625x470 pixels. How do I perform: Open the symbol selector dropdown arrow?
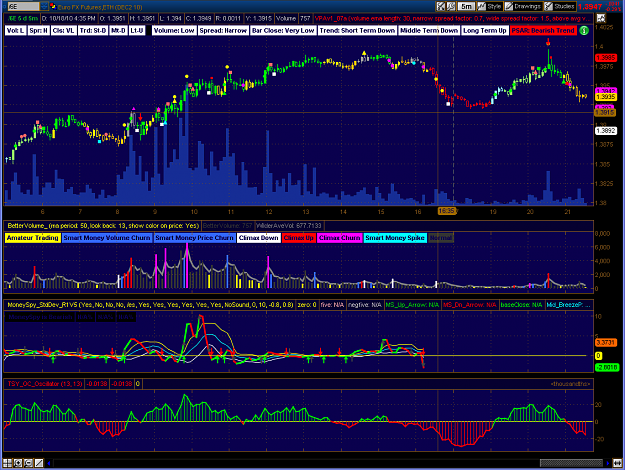click(x=44, y=6)
